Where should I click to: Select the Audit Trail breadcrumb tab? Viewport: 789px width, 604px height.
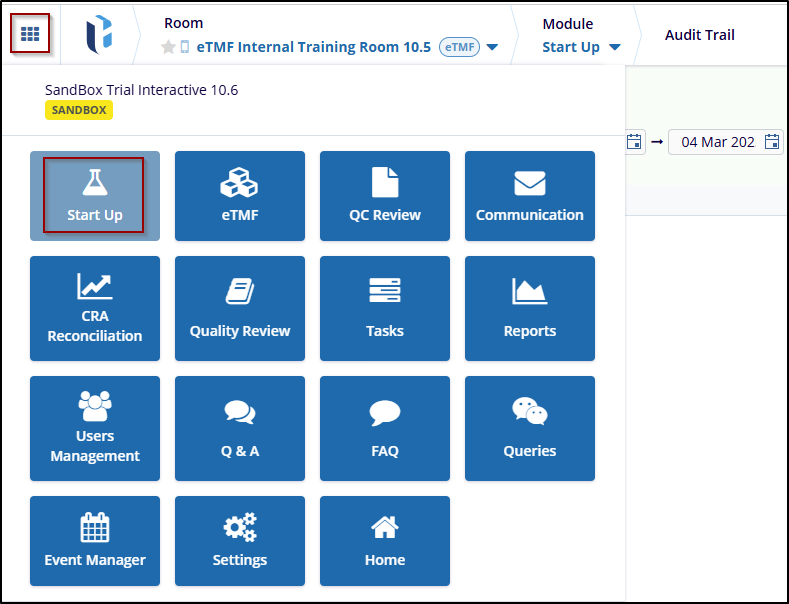point(699,35)
